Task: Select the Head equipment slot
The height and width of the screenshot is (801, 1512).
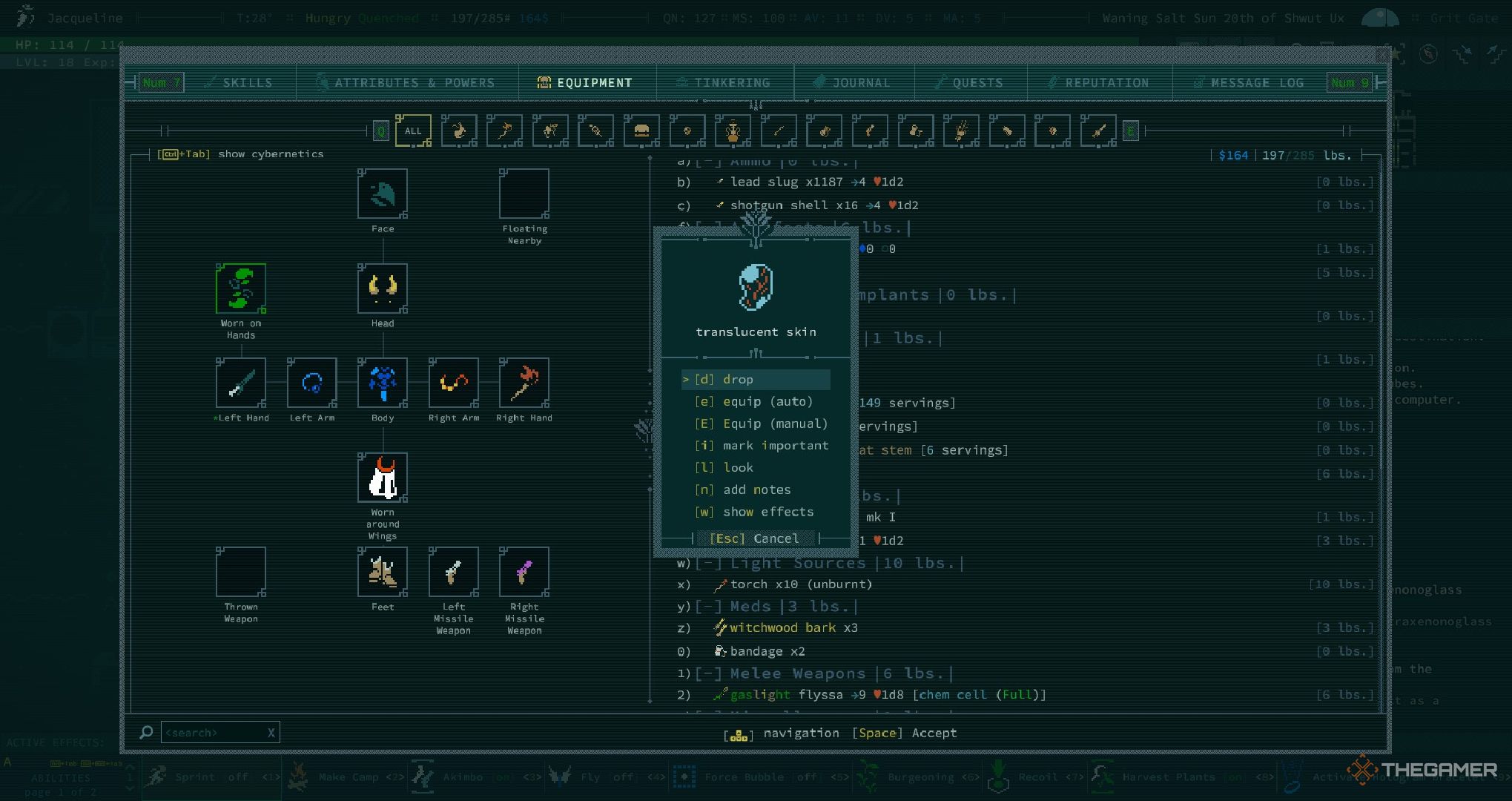Action: point(383,289)
